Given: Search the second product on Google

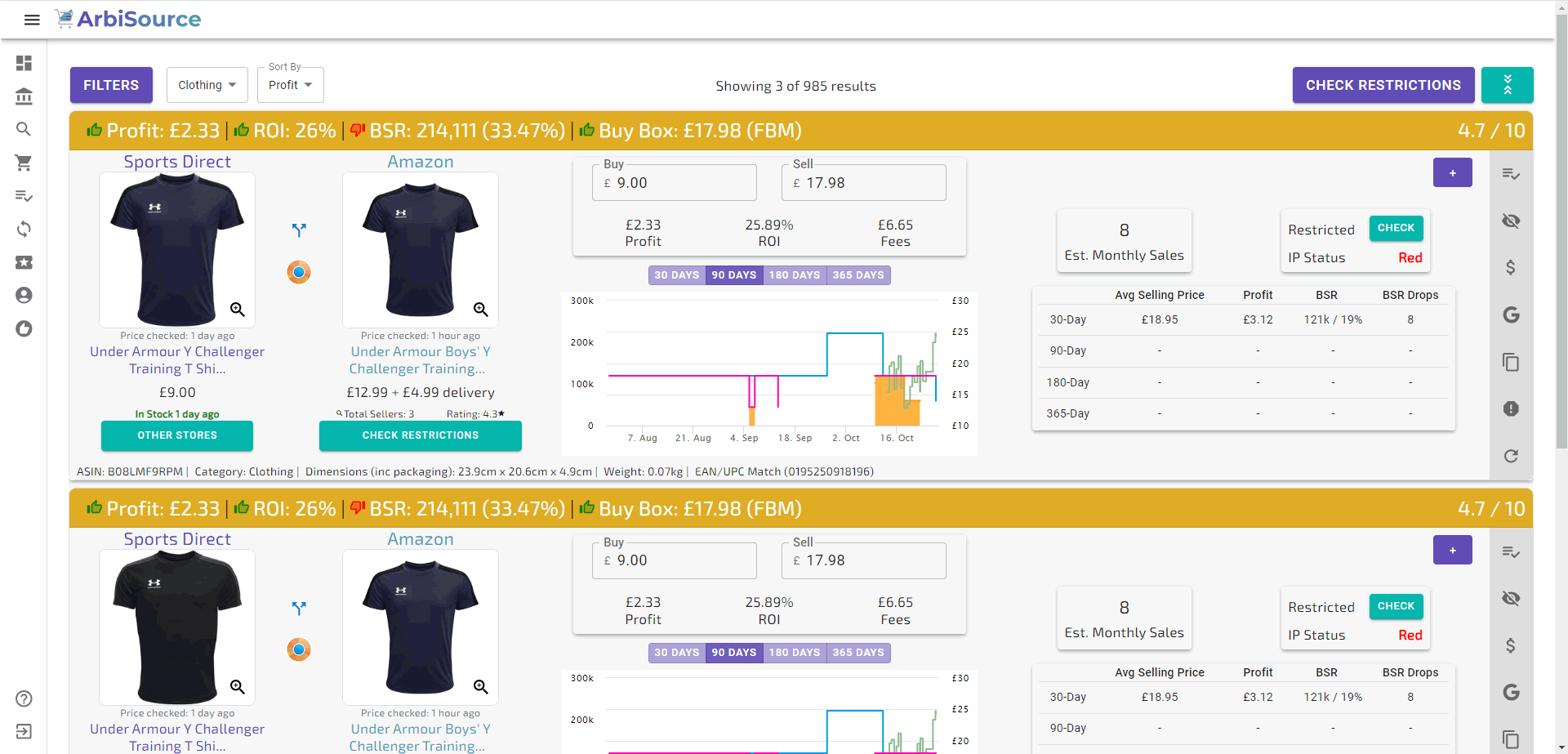Looking at the screenshot, I should [x=1511, y=693].
